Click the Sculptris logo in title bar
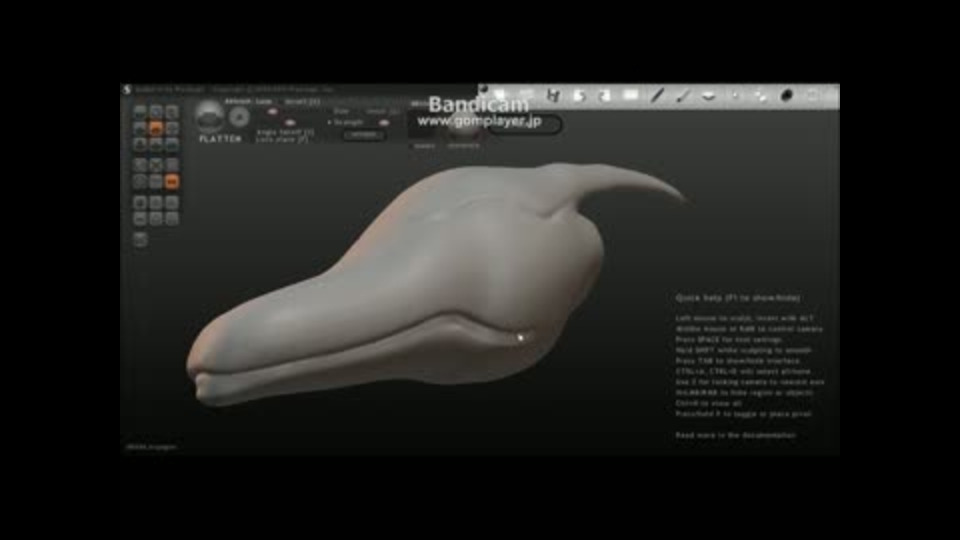The image size is (960, 540). pyautogui.click(x=127, y=89)
